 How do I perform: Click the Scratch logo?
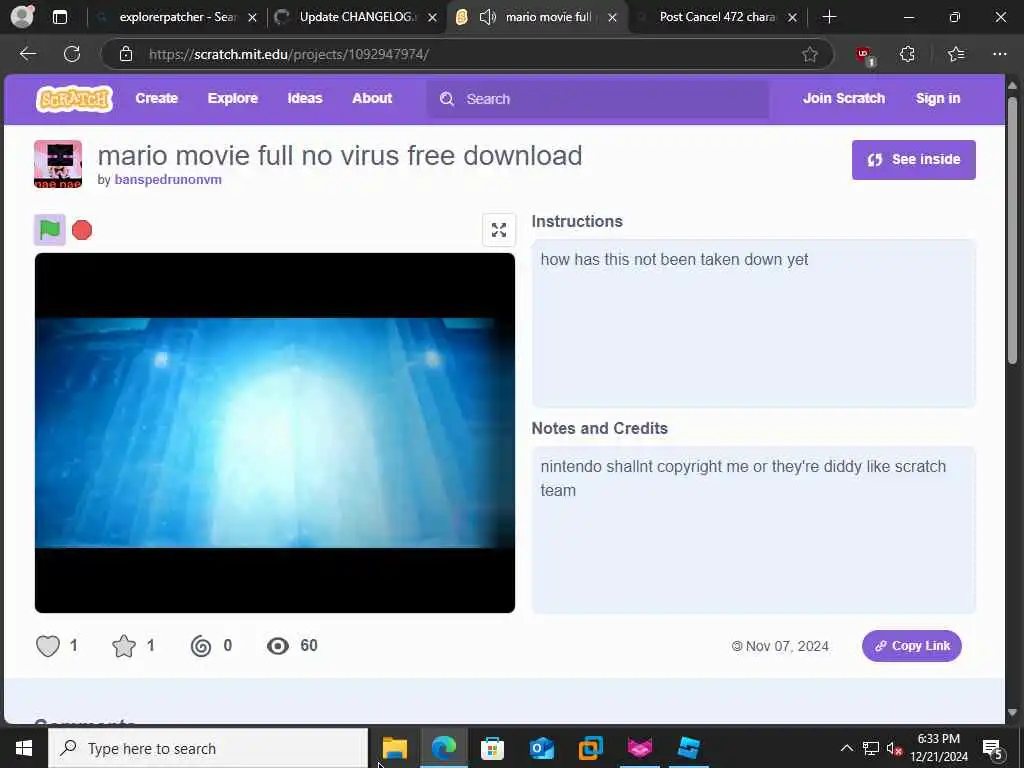click(74, 99)
